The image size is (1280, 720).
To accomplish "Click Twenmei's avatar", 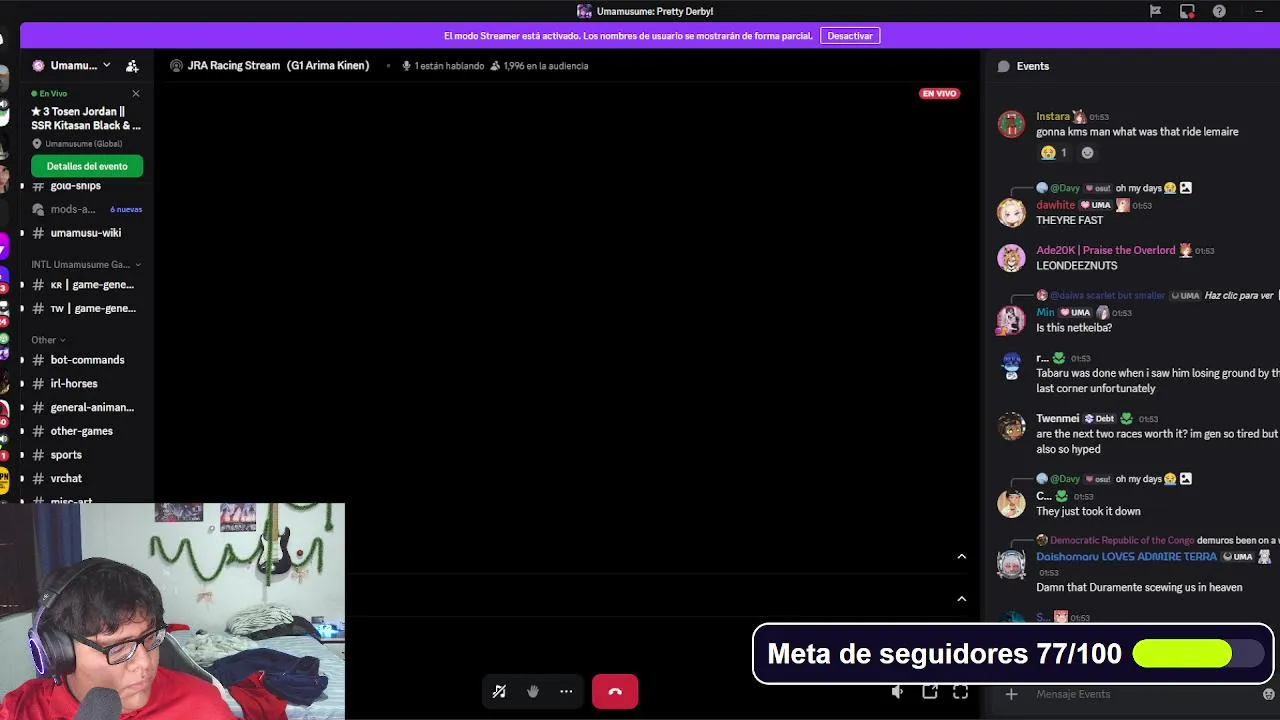I will (1011, 426).
